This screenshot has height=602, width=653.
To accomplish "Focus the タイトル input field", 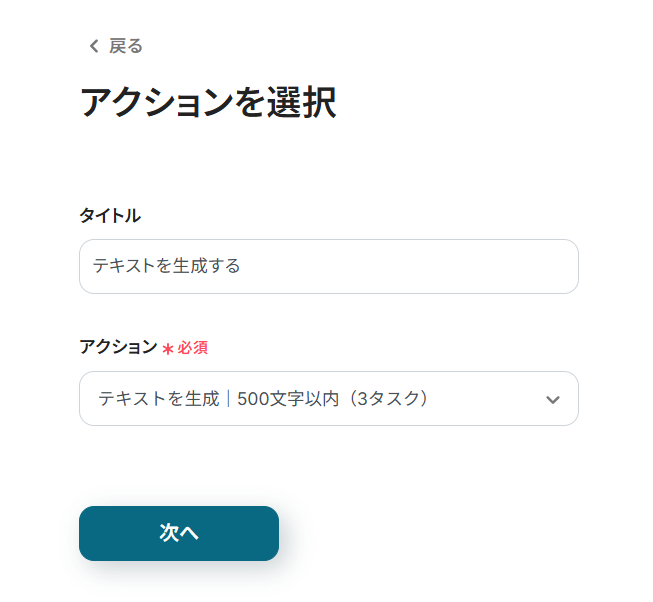I will (x=328, y=267).
